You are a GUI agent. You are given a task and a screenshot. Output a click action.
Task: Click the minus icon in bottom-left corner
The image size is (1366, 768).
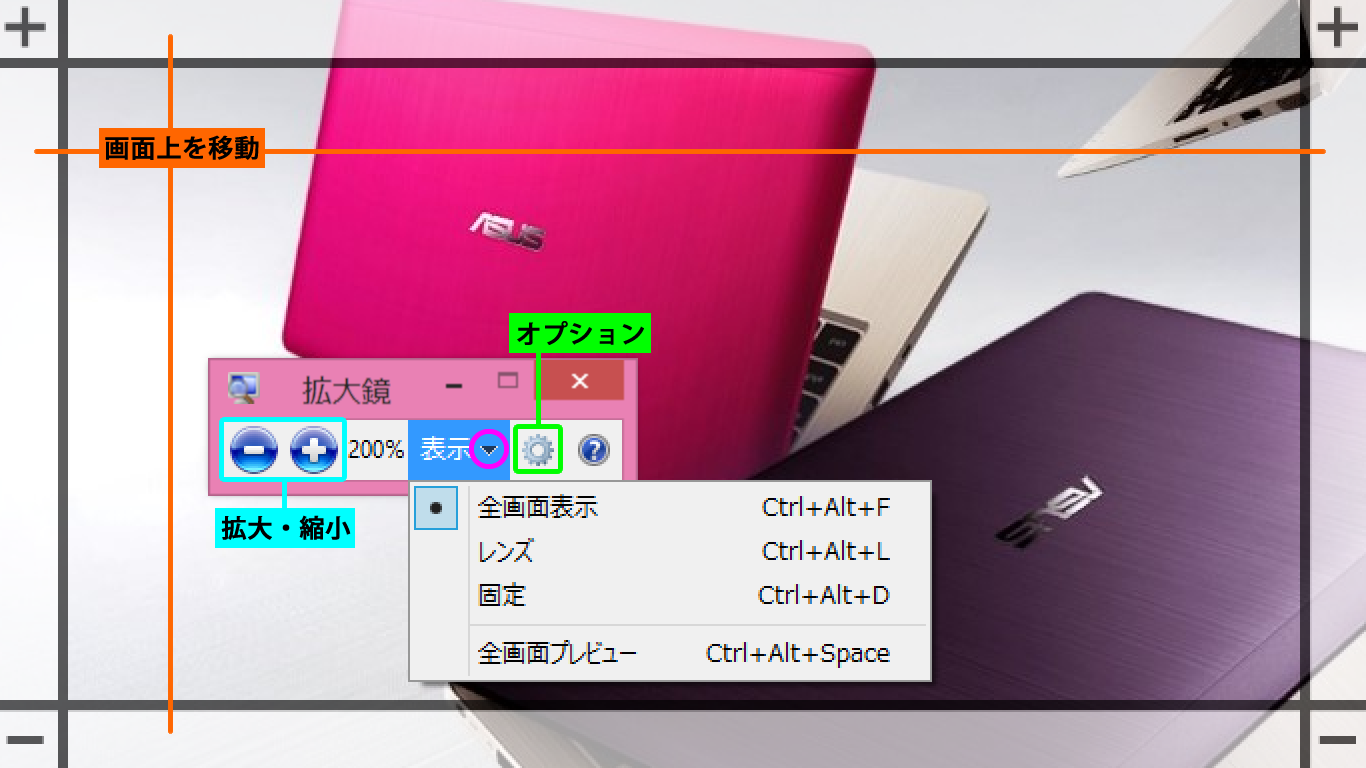pyautogui.click(x=25, y=740)
